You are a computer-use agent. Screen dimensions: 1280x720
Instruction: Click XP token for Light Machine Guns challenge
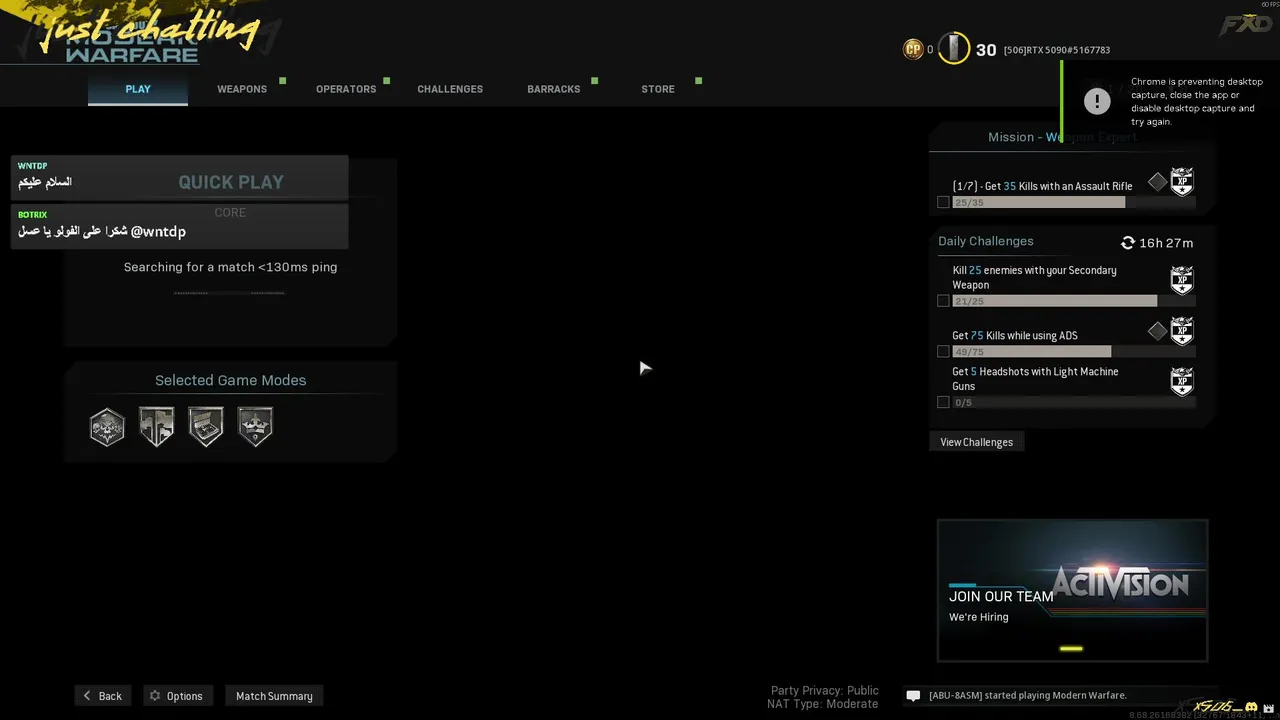click(1182, 382)
